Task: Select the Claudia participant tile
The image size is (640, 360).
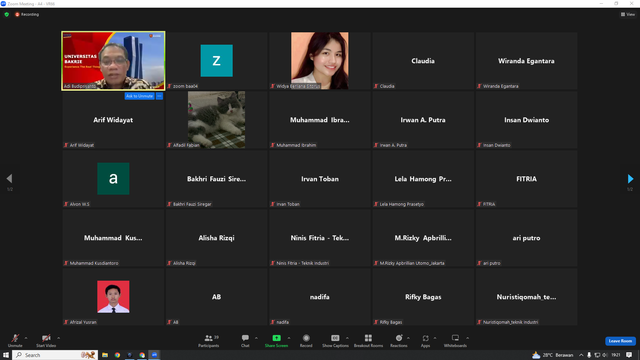Action: pyautogui.click(x=423, y=60)
